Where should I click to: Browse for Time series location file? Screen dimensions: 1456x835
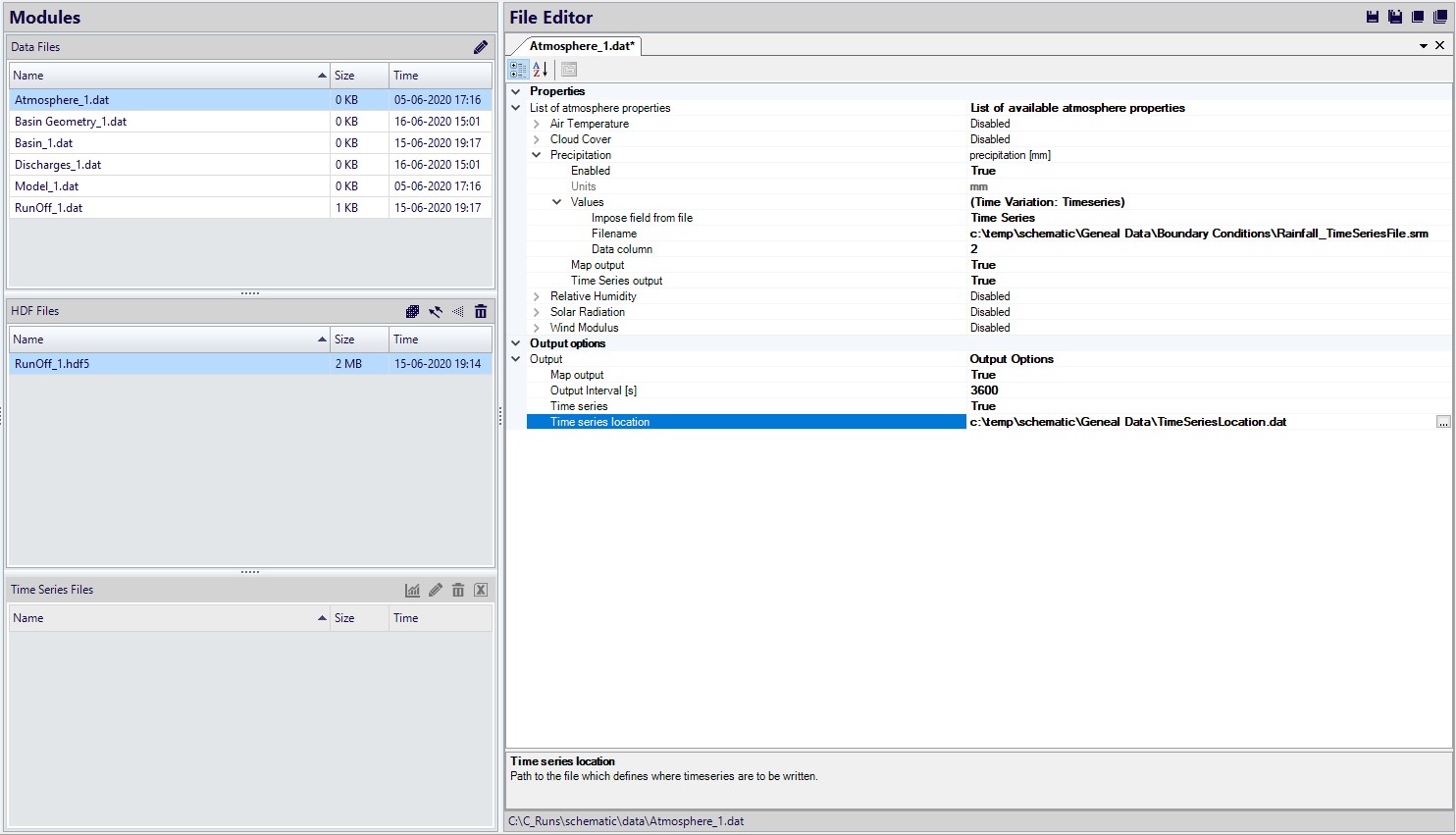point(1443,422)
